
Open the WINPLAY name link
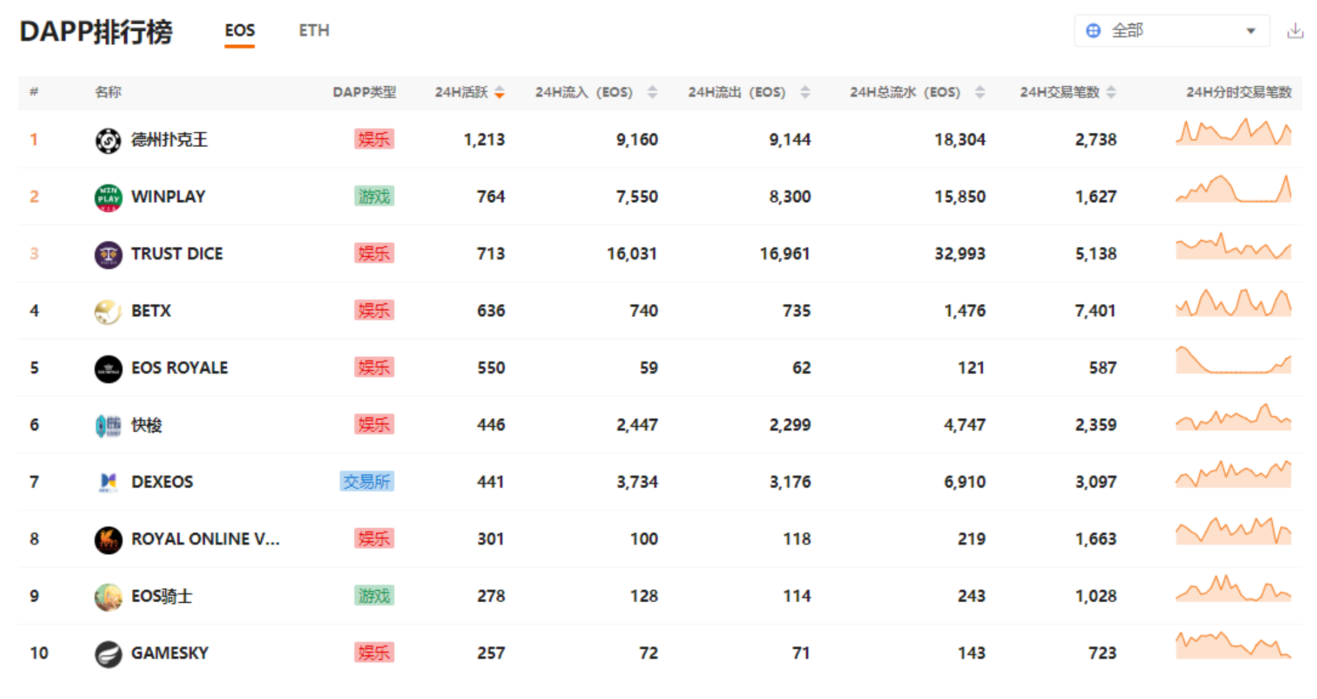point(168,197)
